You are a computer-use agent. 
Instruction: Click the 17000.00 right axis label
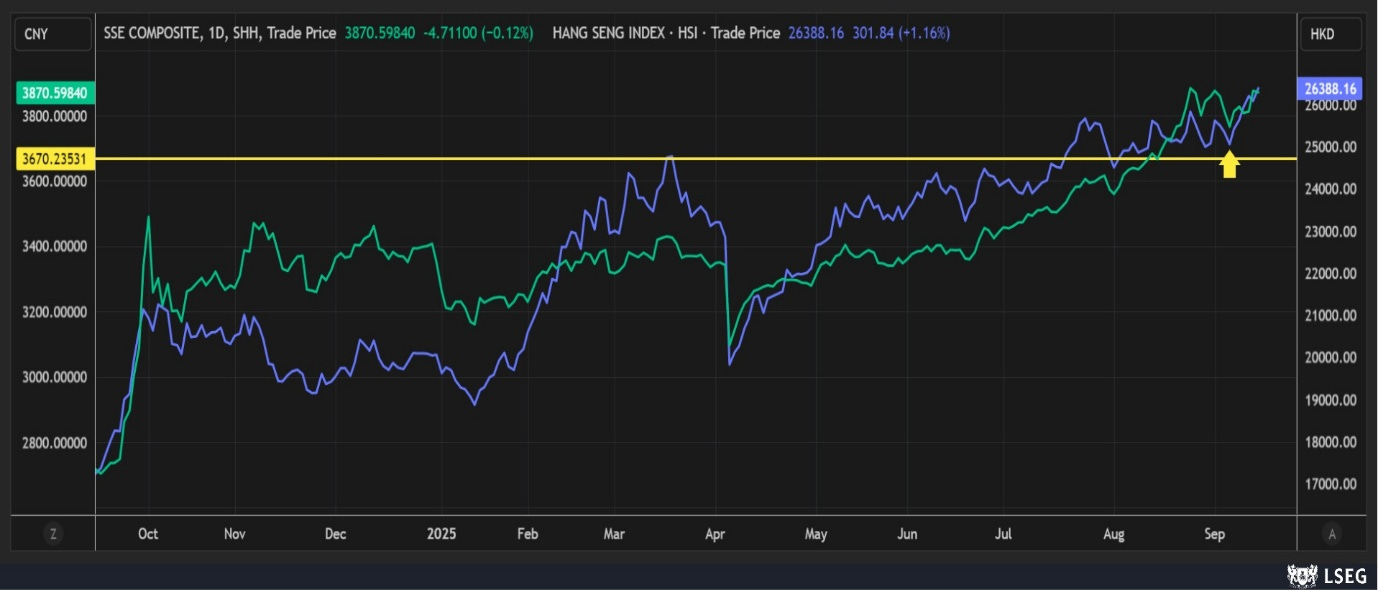[x=1331, y=484]
